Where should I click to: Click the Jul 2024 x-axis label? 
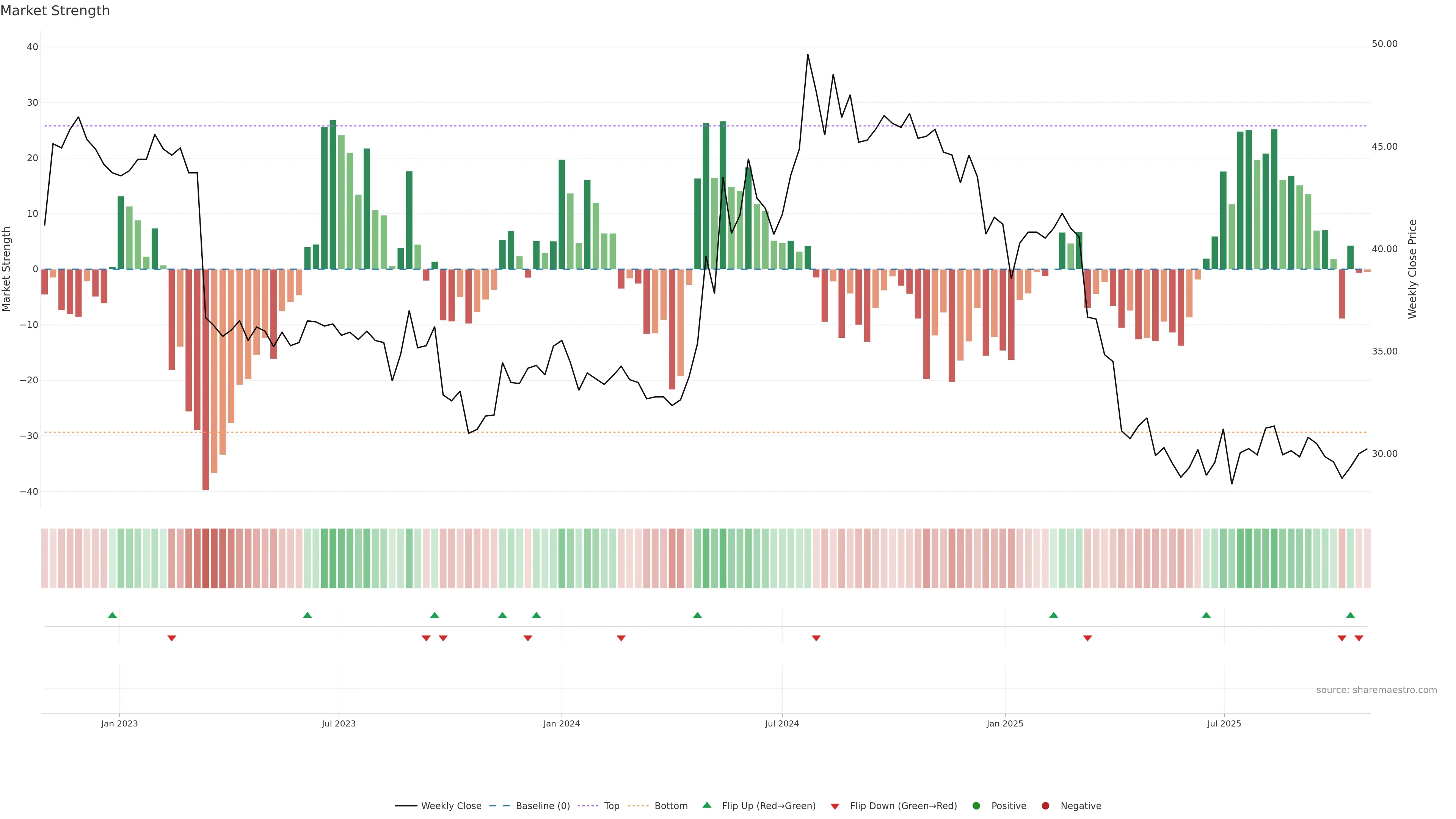click(x=782, y=723)
